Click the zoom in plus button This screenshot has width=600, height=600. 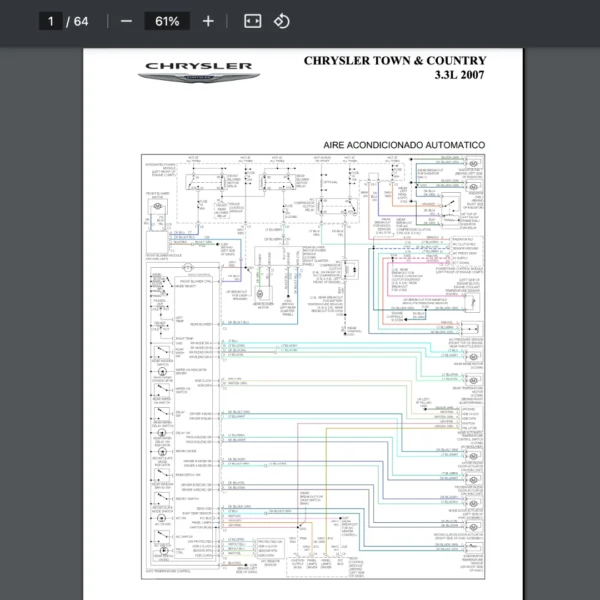pyautogui.click(x=208, y=21)
